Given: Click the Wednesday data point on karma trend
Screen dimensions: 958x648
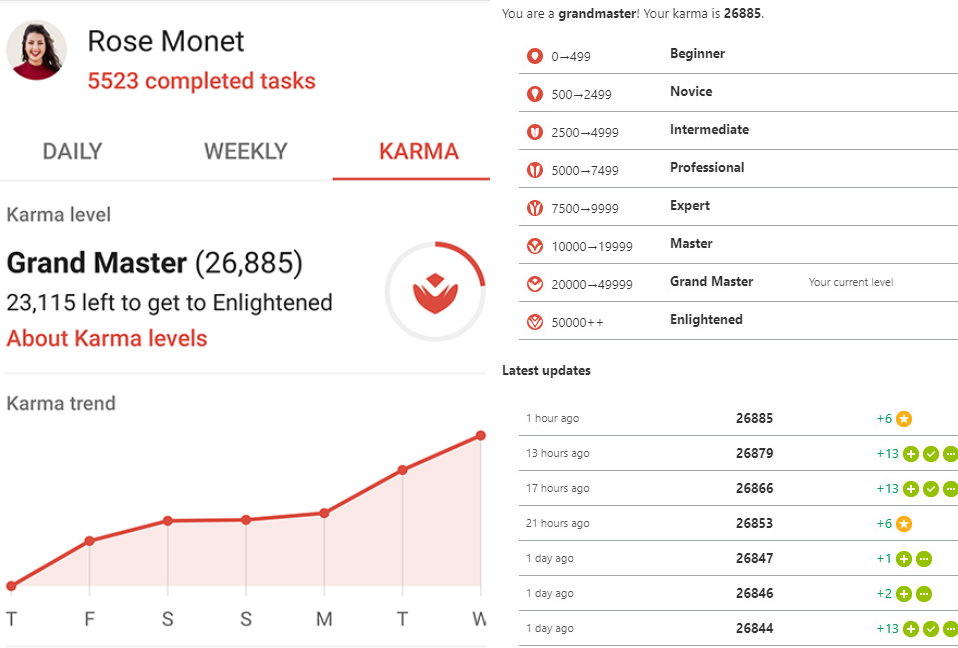Looking at the screenshot, I should 481,435.
